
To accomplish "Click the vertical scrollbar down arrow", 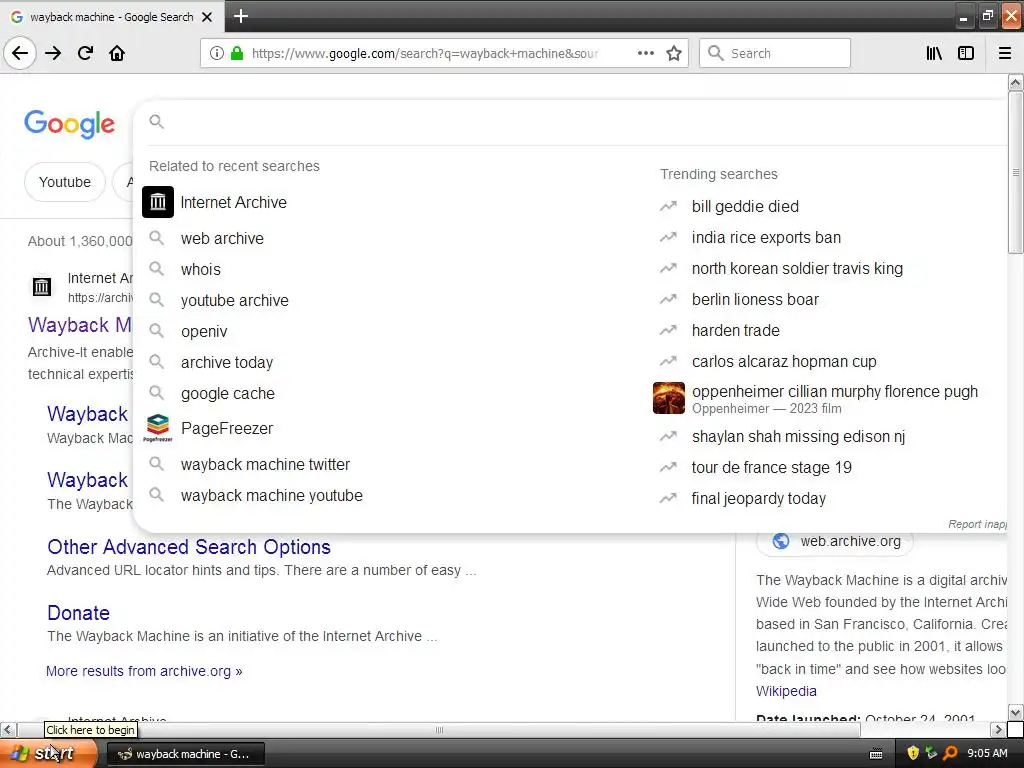I will (1015, 712).
